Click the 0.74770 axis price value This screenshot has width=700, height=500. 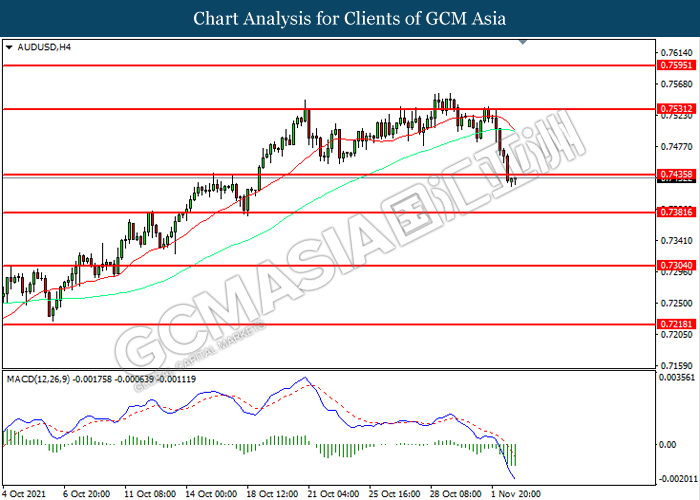(677, 146)
